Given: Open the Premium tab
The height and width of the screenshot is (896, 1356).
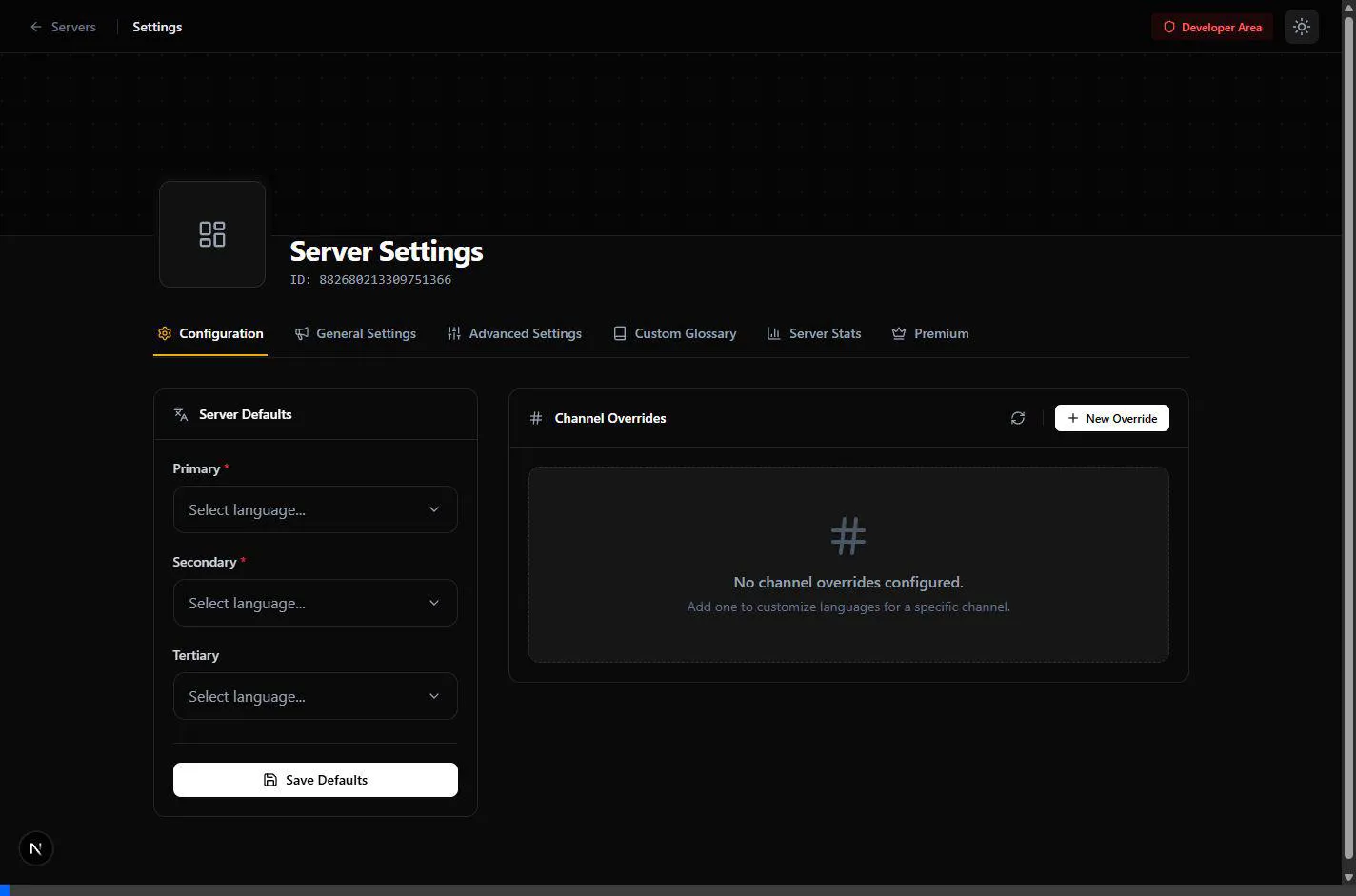Looking at the screenshot, I should (x=930, y=334).
